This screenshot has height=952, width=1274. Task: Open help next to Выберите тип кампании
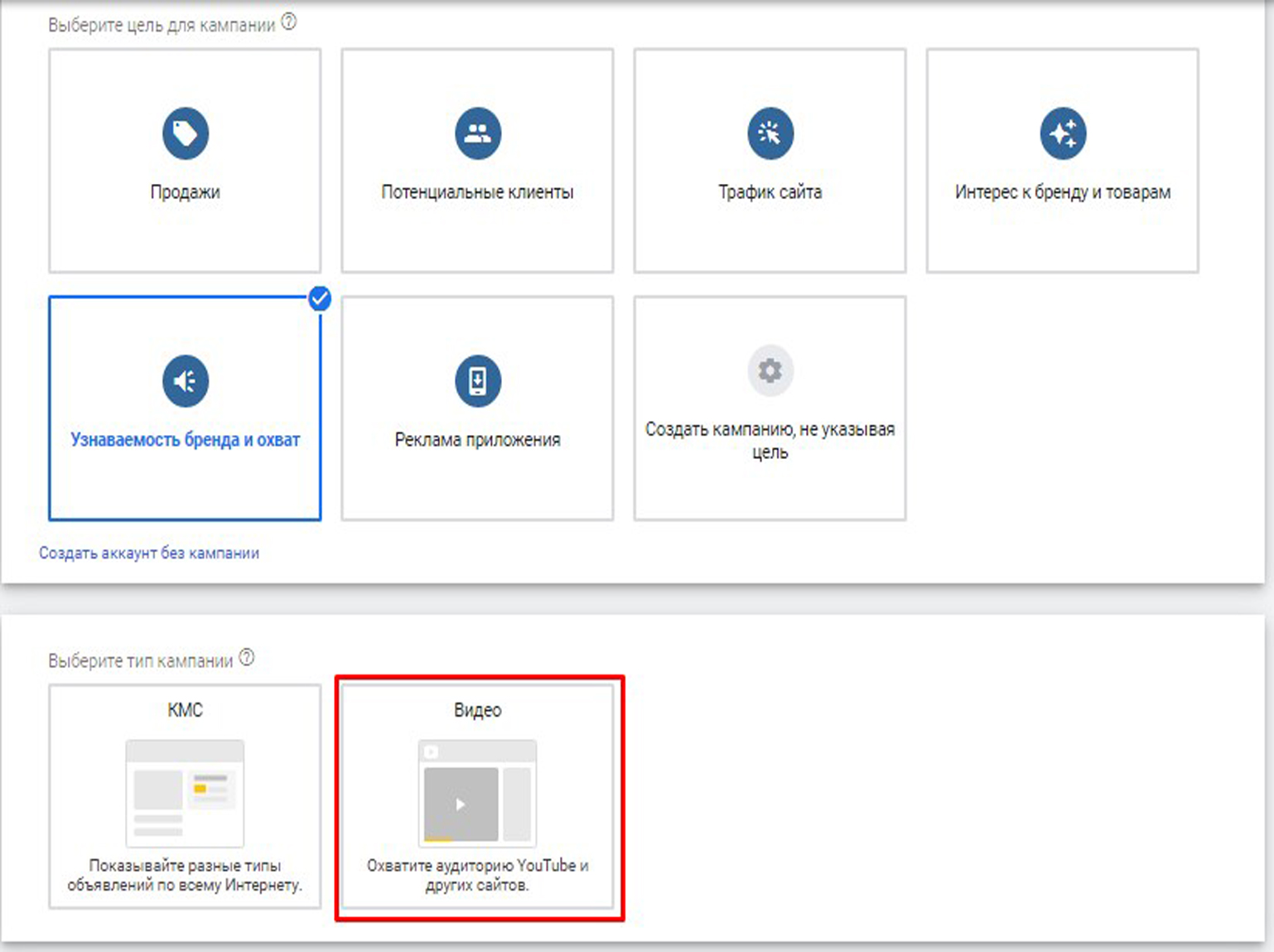(x=246, y=658)
